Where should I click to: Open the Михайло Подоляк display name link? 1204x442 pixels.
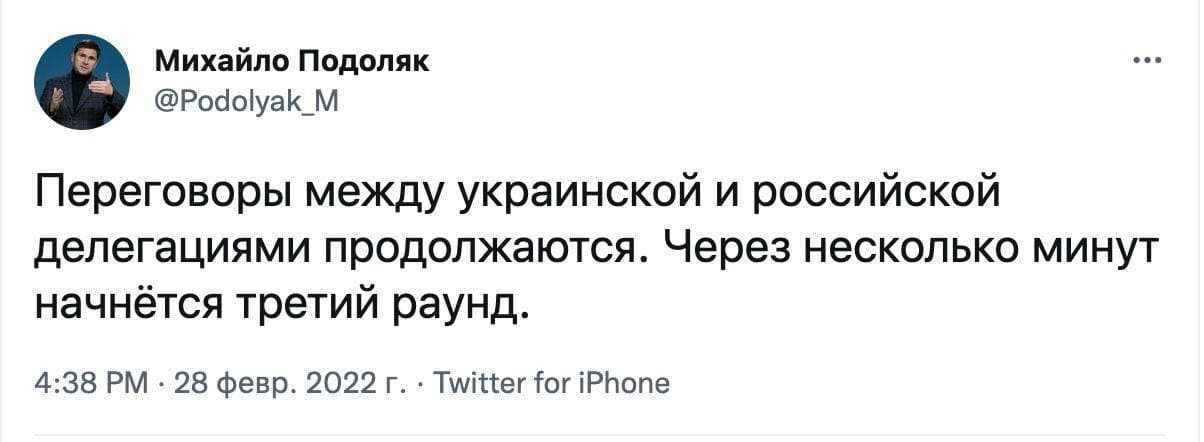[292, 62]
